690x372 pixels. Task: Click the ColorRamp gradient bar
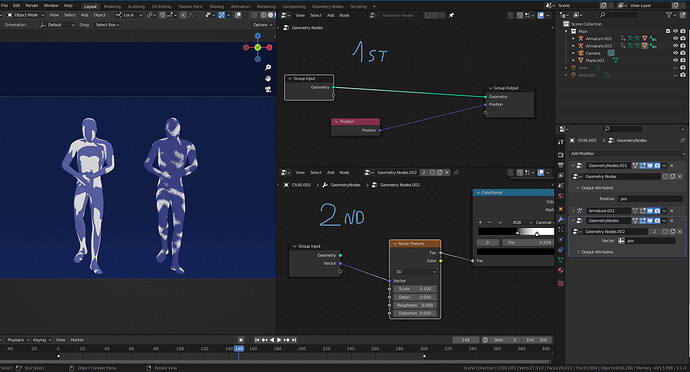pos(516,231)
